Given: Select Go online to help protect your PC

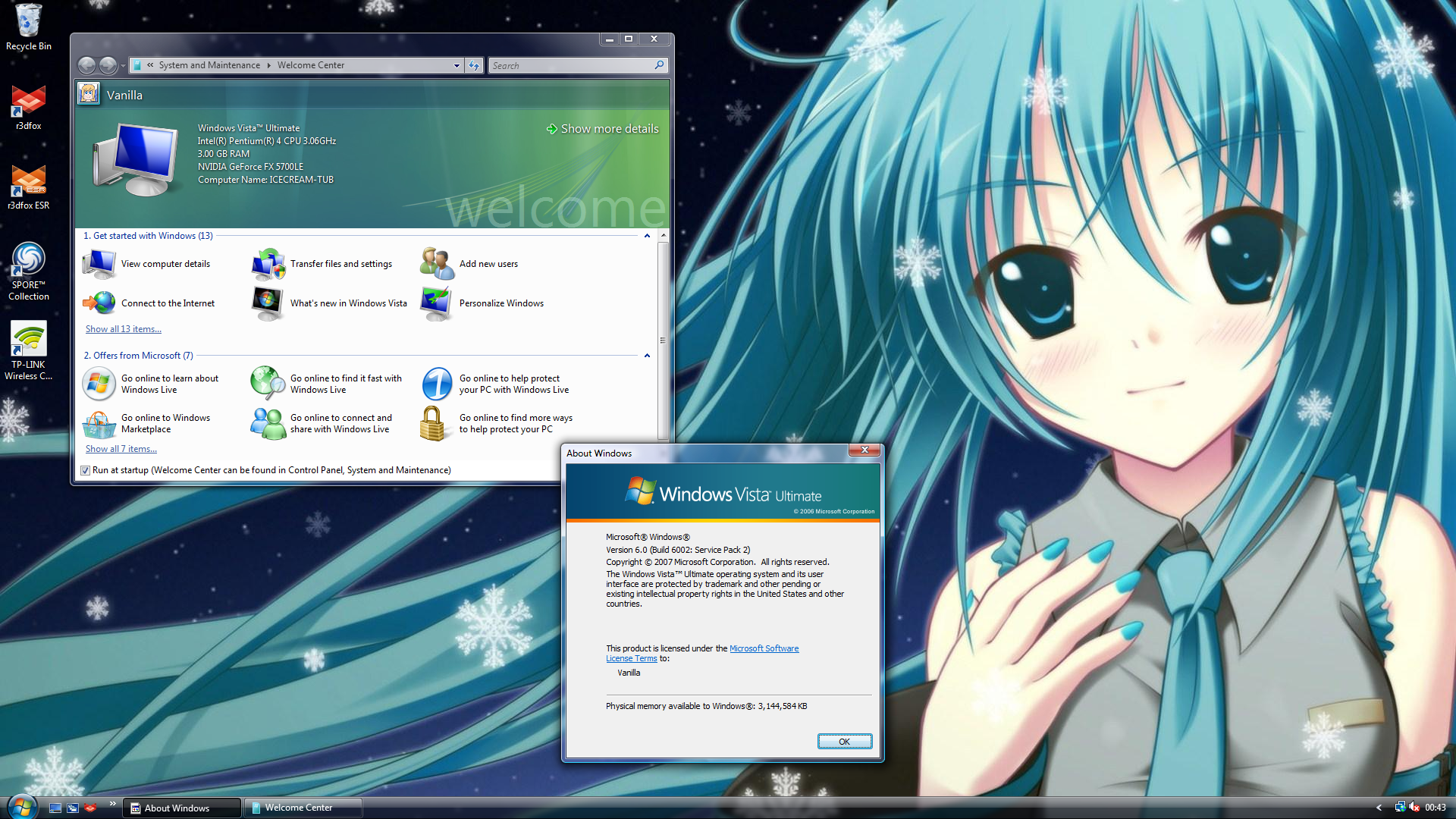Looking at the screenshot, I should tap(495, 384).
